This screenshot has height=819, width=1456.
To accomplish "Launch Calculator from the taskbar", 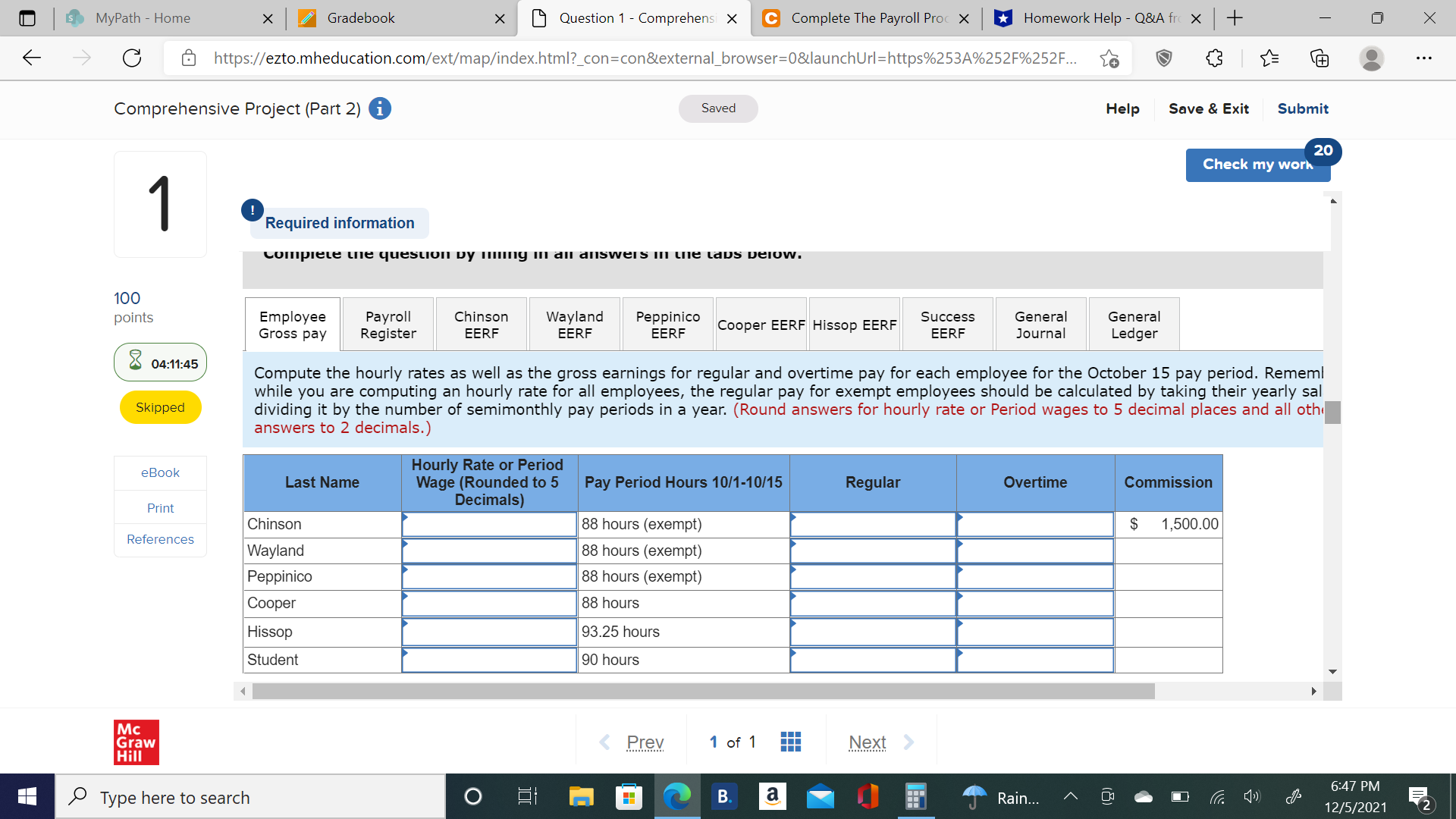I will pos(915,796).
